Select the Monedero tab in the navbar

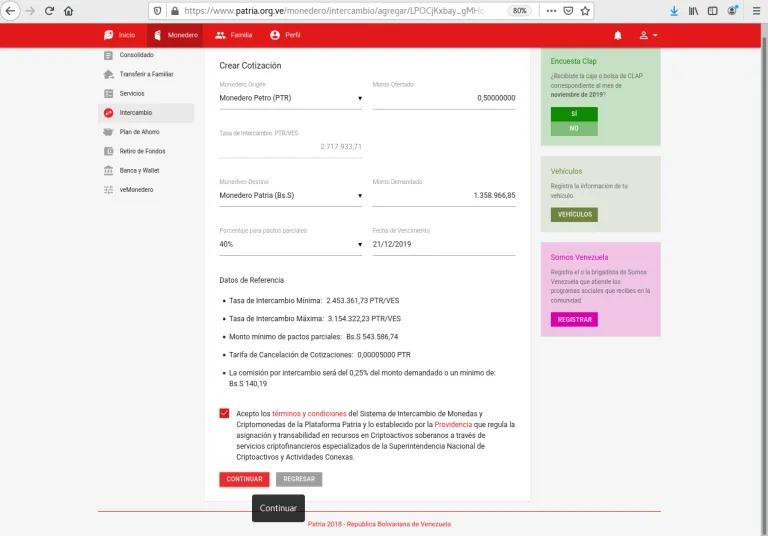tap(175, 35)
